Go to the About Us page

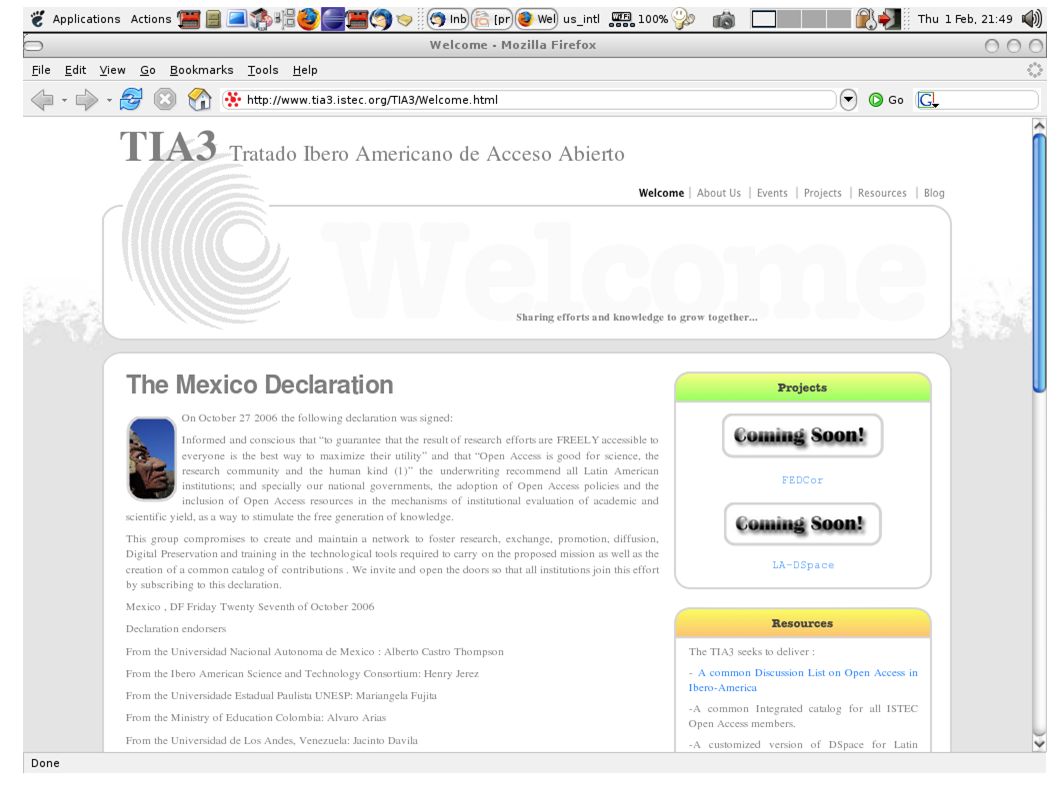click(x=719, y=193)
